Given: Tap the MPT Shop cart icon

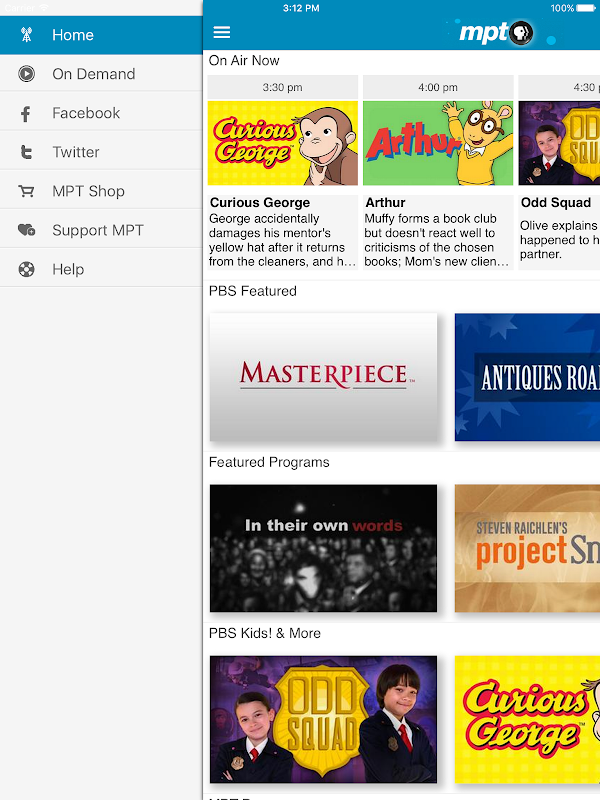Looking at the screenshot, I should pyautogui.click(x=27, y=192).
